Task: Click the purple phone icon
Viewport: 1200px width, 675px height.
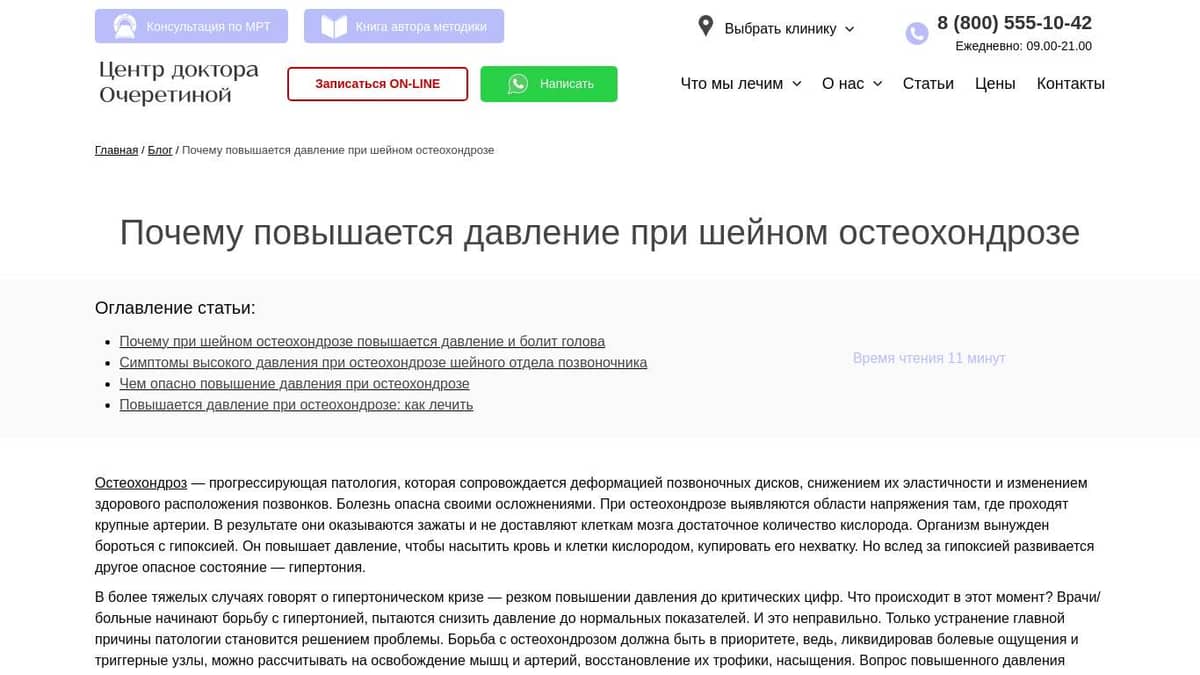Action: pos(916,34)
